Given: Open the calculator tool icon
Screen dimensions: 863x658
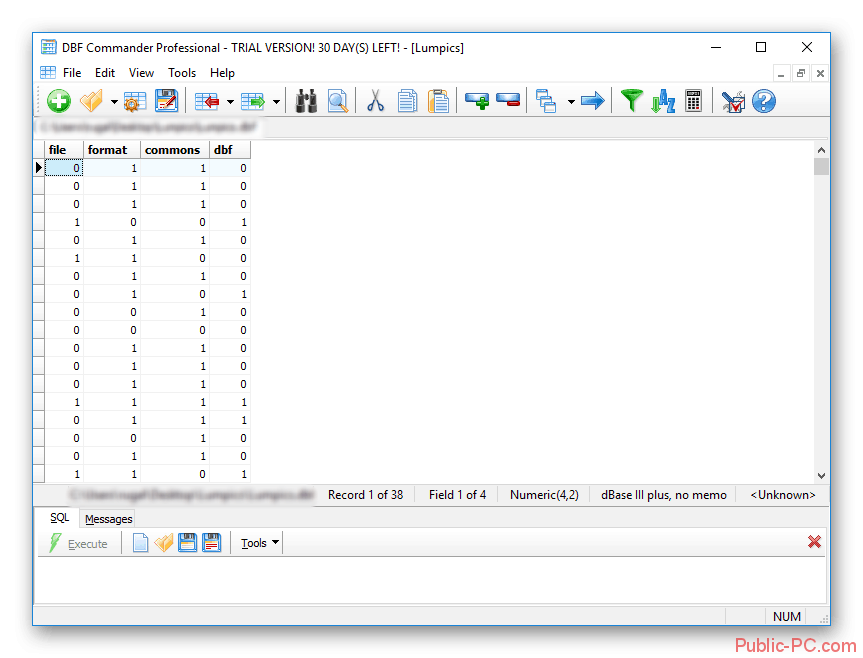Looking at the screenshot, I should coord(693,101).
